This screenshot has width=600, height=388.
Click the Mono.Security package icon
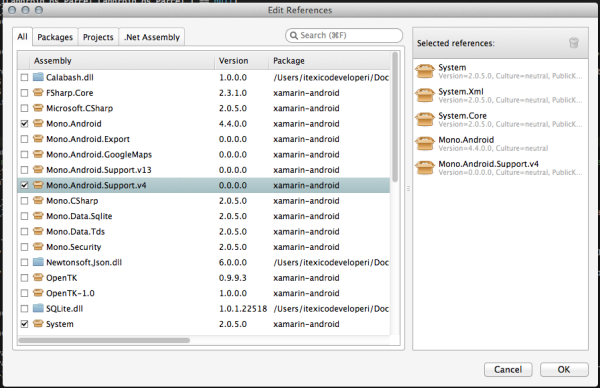tap(38, 247)
